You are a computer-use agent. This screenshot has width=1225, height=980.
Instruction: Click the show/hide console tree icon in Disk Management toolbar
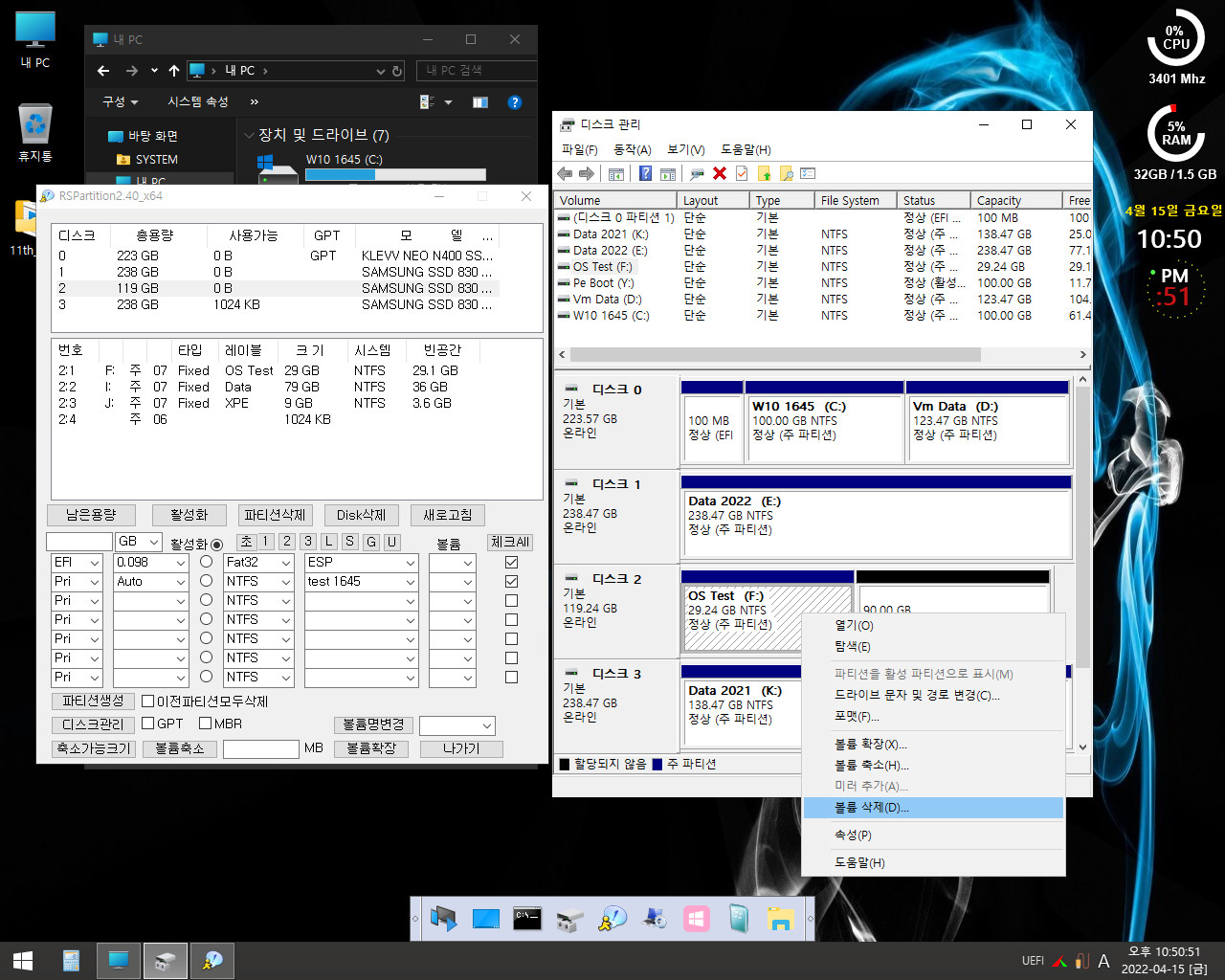click(616, 173)
